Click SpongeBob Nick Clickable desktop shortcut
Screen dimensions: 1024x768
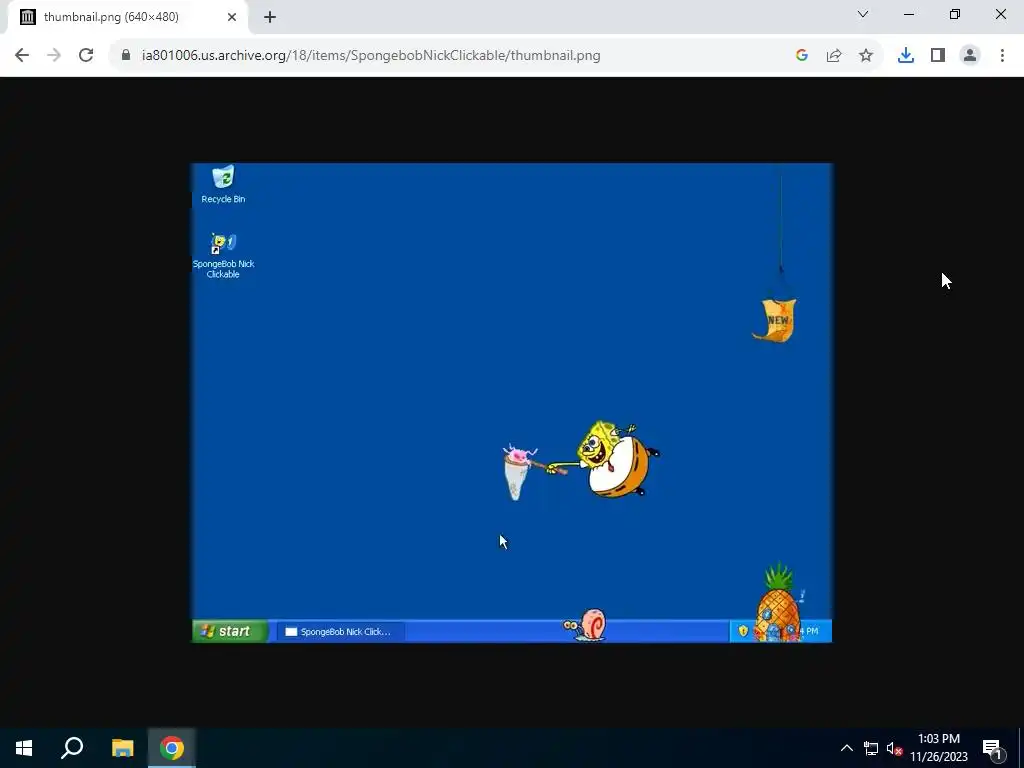[223, 255]
